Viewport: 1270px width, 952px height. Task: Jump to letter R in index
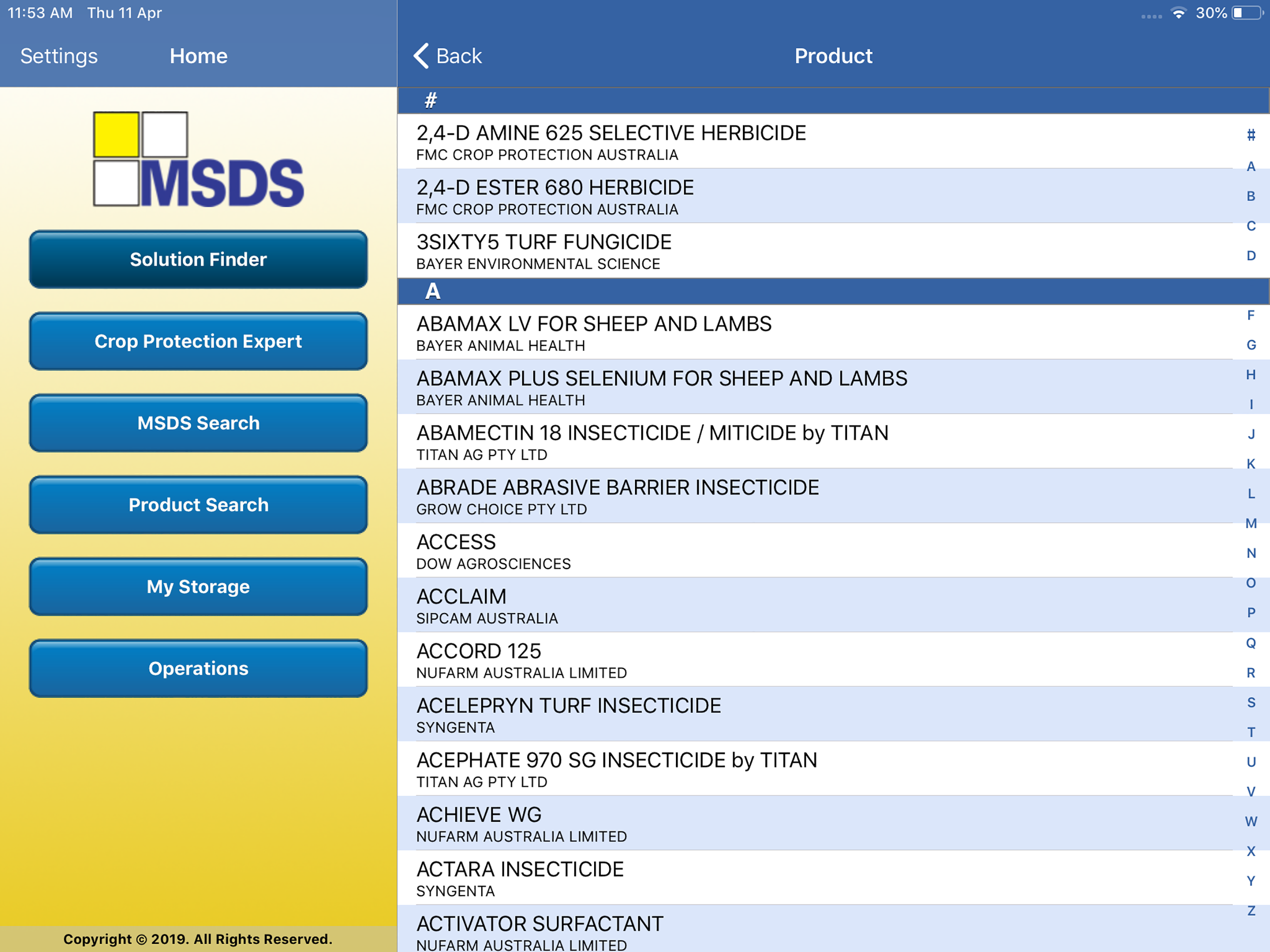coord(1251,673)
